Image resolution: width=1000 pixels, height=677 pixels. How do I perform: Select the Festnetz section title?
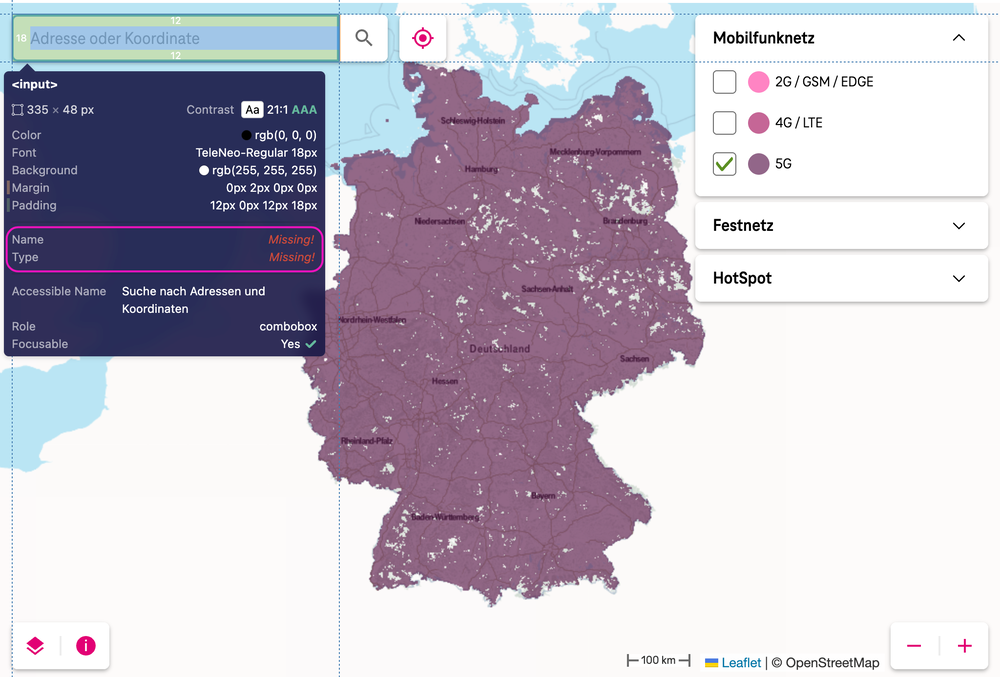pos(743,226)
